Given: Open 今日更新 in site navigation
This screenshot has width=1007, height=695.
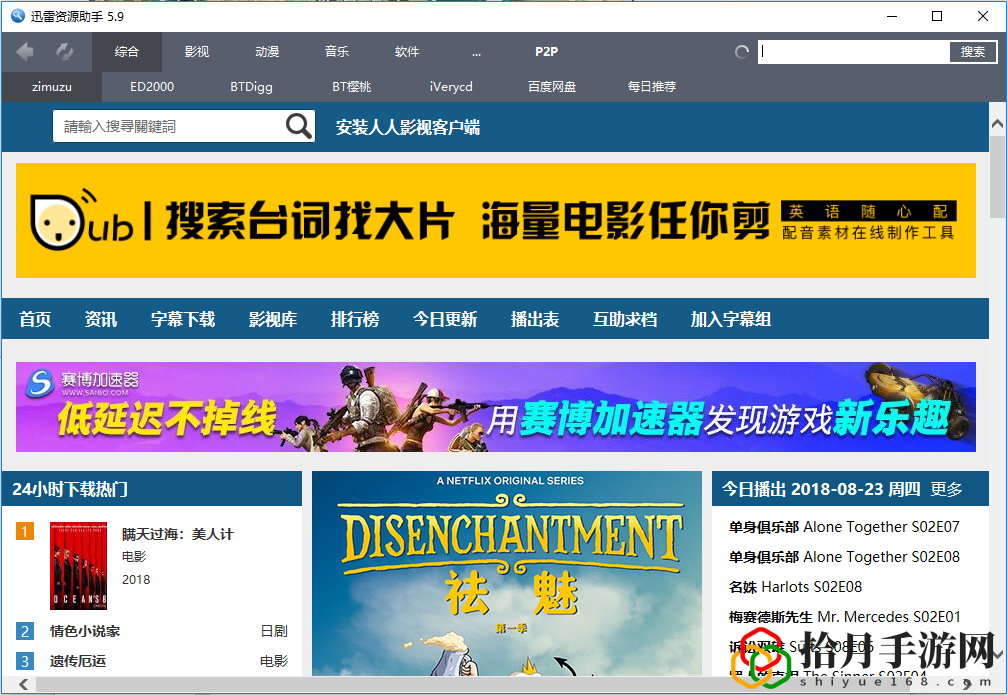Looking at the screenshot, I should pyautogui.click(x=445, y=319).
